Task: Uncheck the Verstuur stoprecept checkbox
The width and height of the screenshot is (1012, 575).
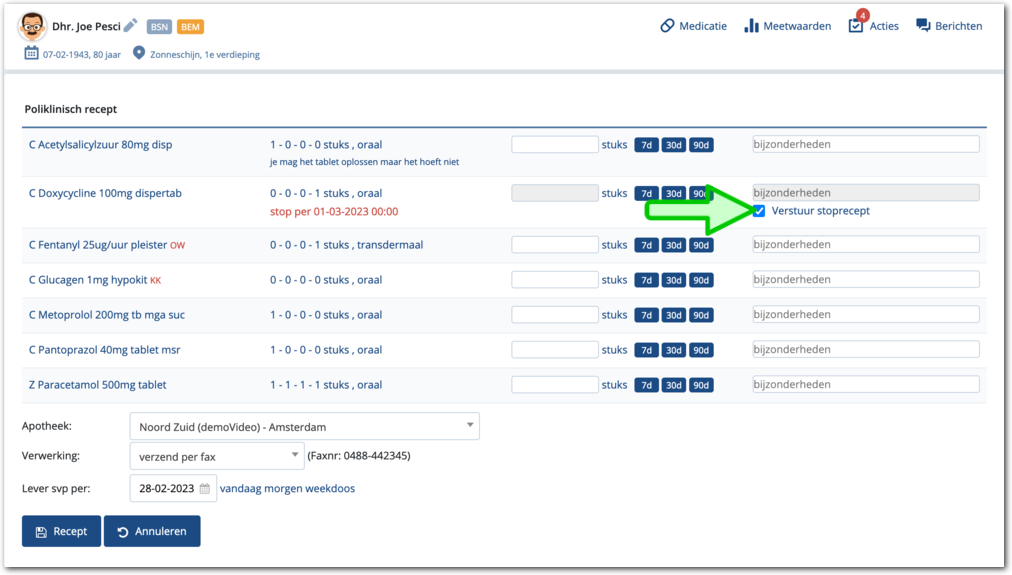Action: pos(760,211)
